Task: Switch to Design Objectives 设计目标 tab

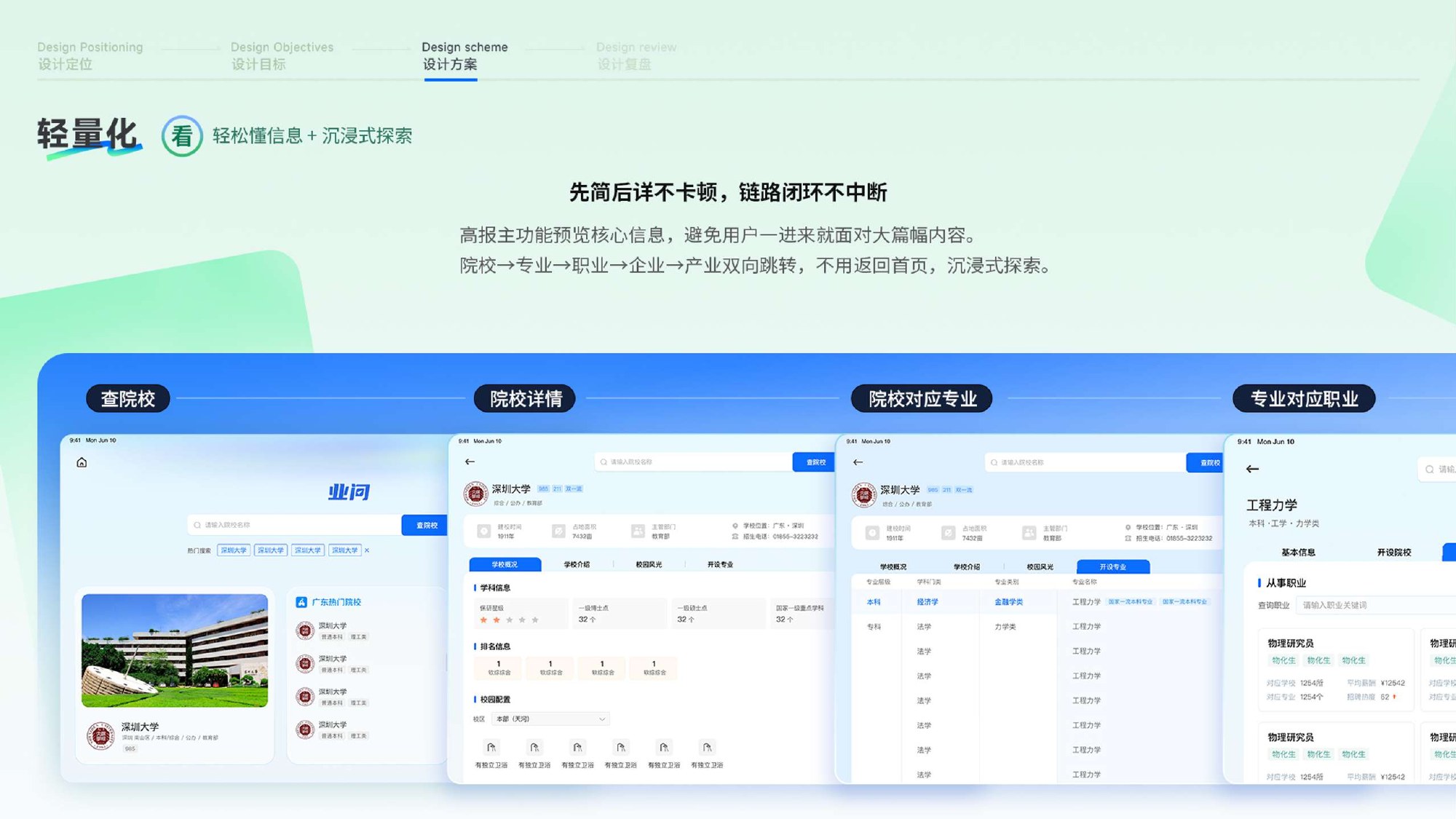Action: click(x=282, y=56)
